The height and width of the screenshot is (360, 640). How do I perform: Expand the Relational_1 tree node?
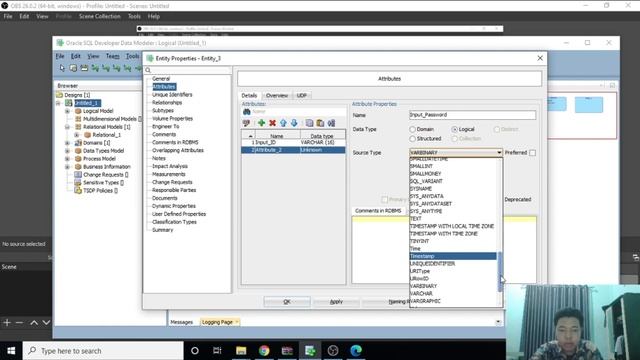coord(76,135)
